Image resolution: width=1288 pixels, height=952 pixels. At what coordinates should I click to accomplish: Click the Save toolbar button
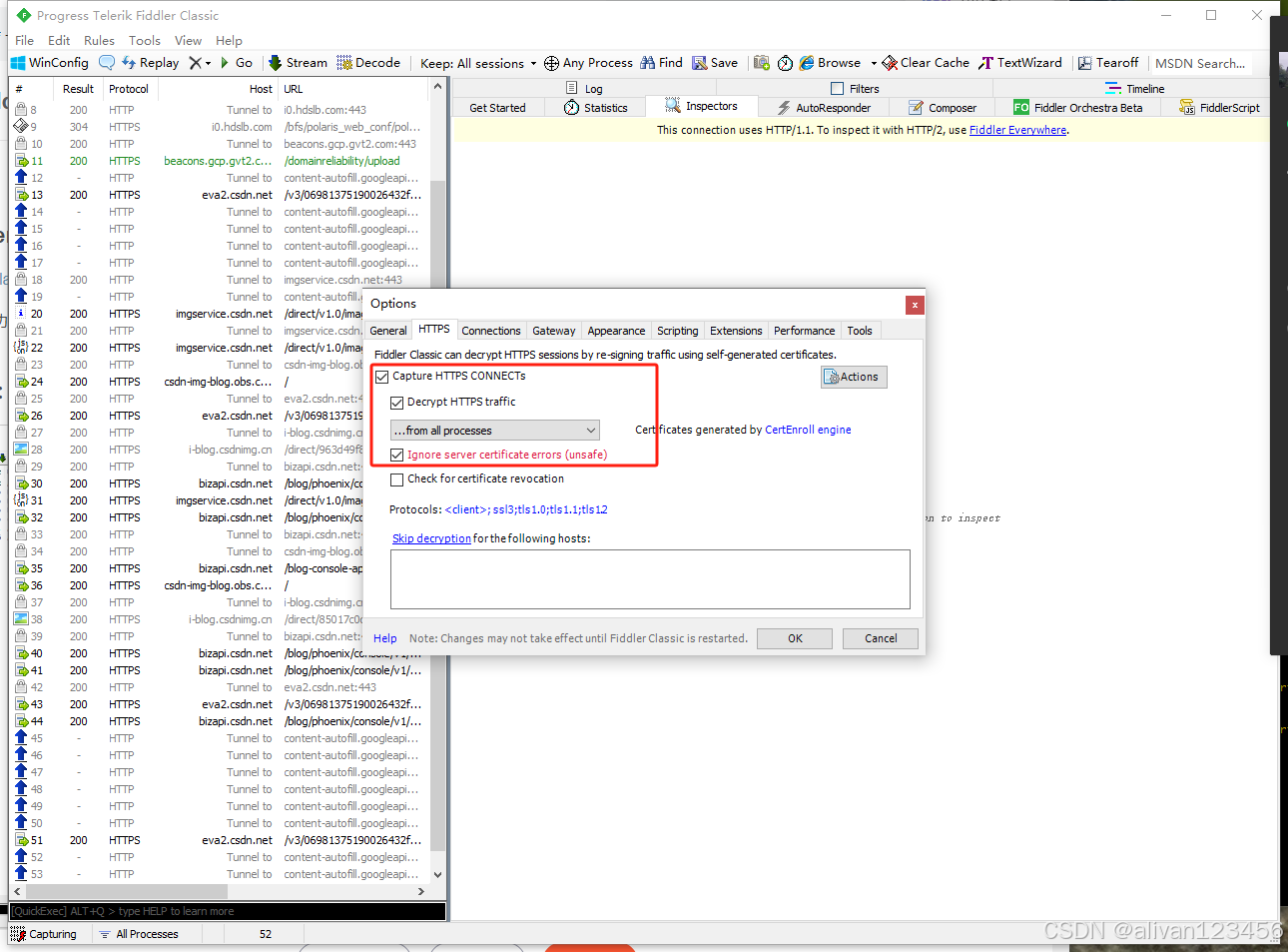click(x=715, y=63)
